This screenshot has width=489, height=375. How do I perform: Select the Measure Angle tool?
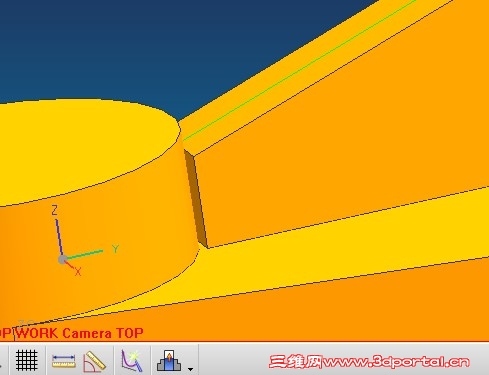click(94, 361)
